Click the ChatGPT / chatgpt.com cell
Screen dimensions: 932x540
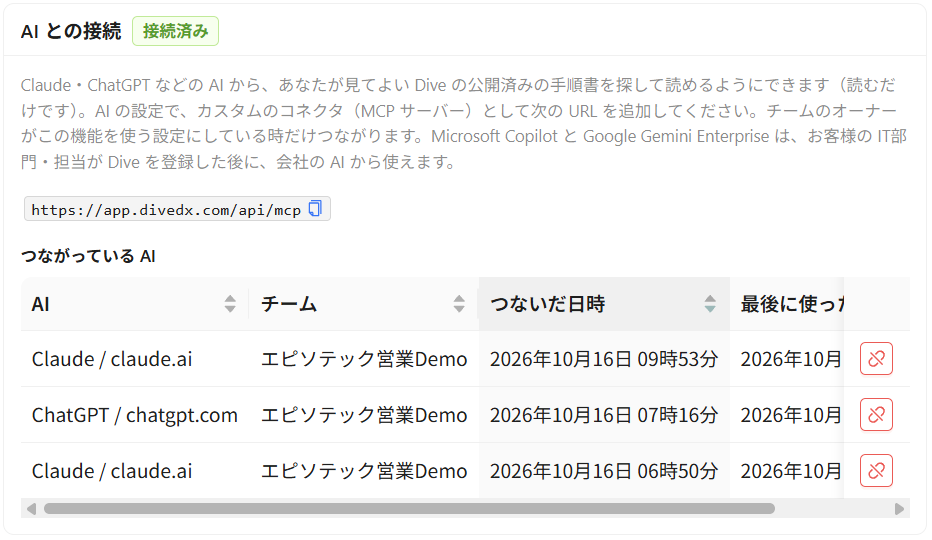(x=135, y=415)
